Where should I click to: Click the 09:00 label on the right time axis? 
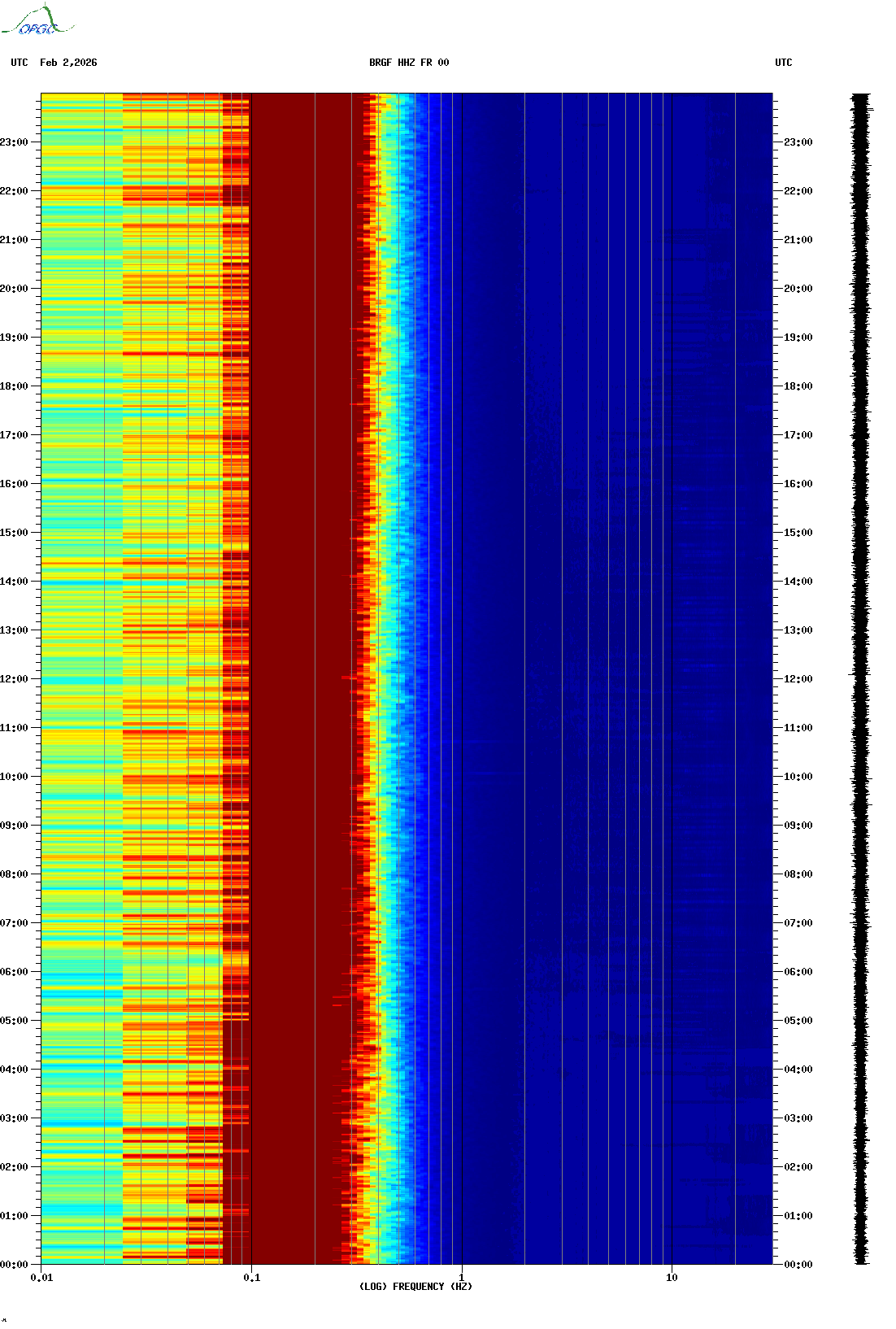798,826
